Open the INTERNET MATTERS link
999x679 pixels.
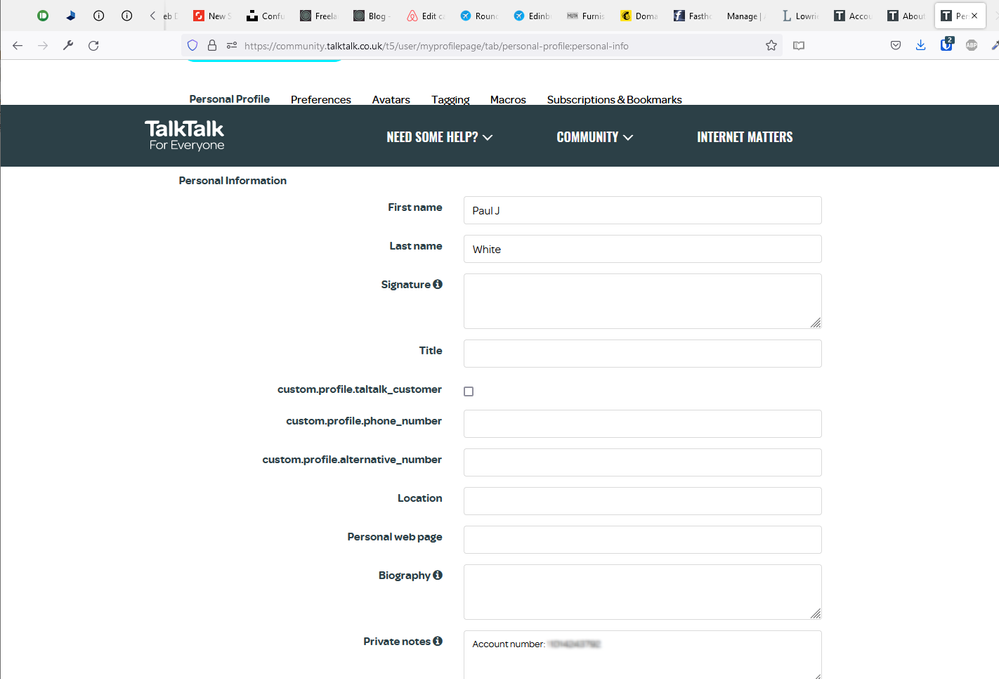[745, 137]
